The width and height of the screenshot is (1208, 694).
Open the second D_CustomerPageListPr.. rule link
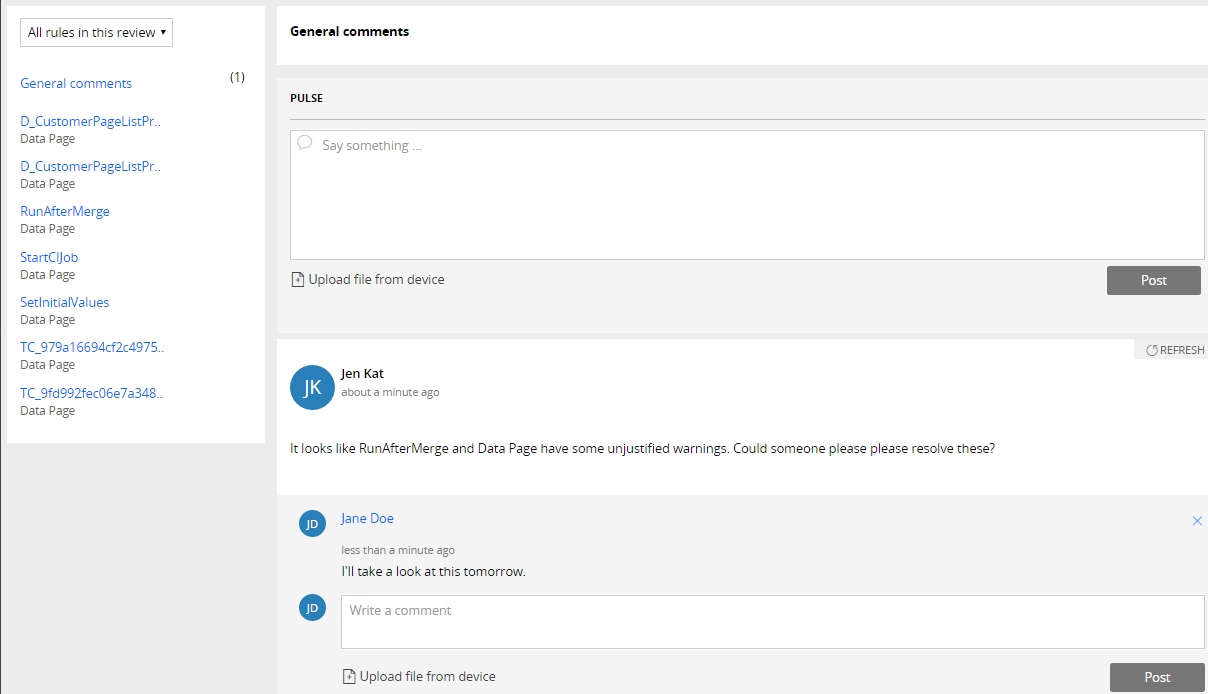[x=91, y=166]
